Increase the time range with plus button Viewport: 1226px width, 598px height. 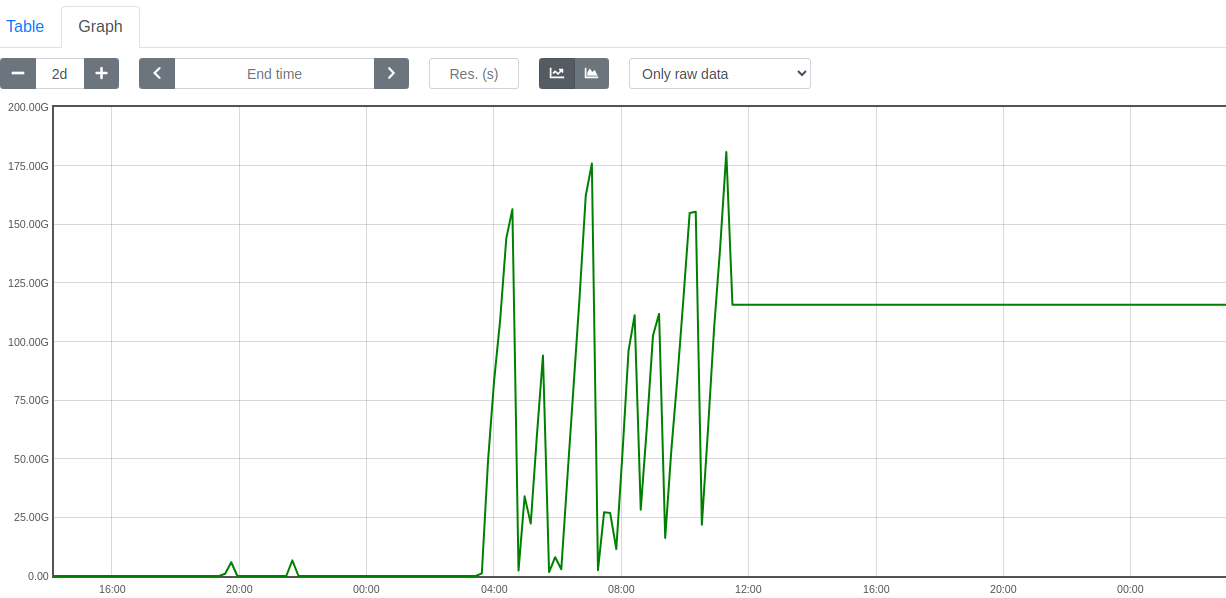(101, 73)
